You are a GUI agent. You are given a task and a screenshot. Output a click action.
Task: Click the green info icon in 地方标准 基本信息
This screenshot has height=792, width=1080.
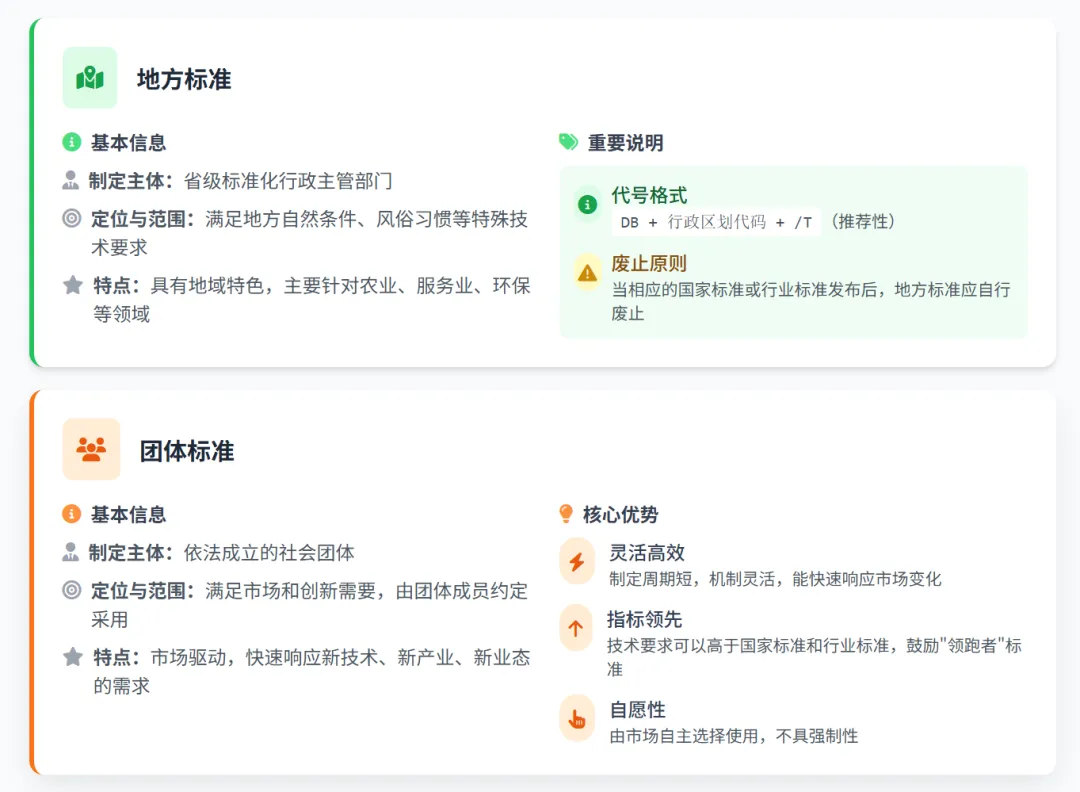pyautogui.click(x=71, y=142)
